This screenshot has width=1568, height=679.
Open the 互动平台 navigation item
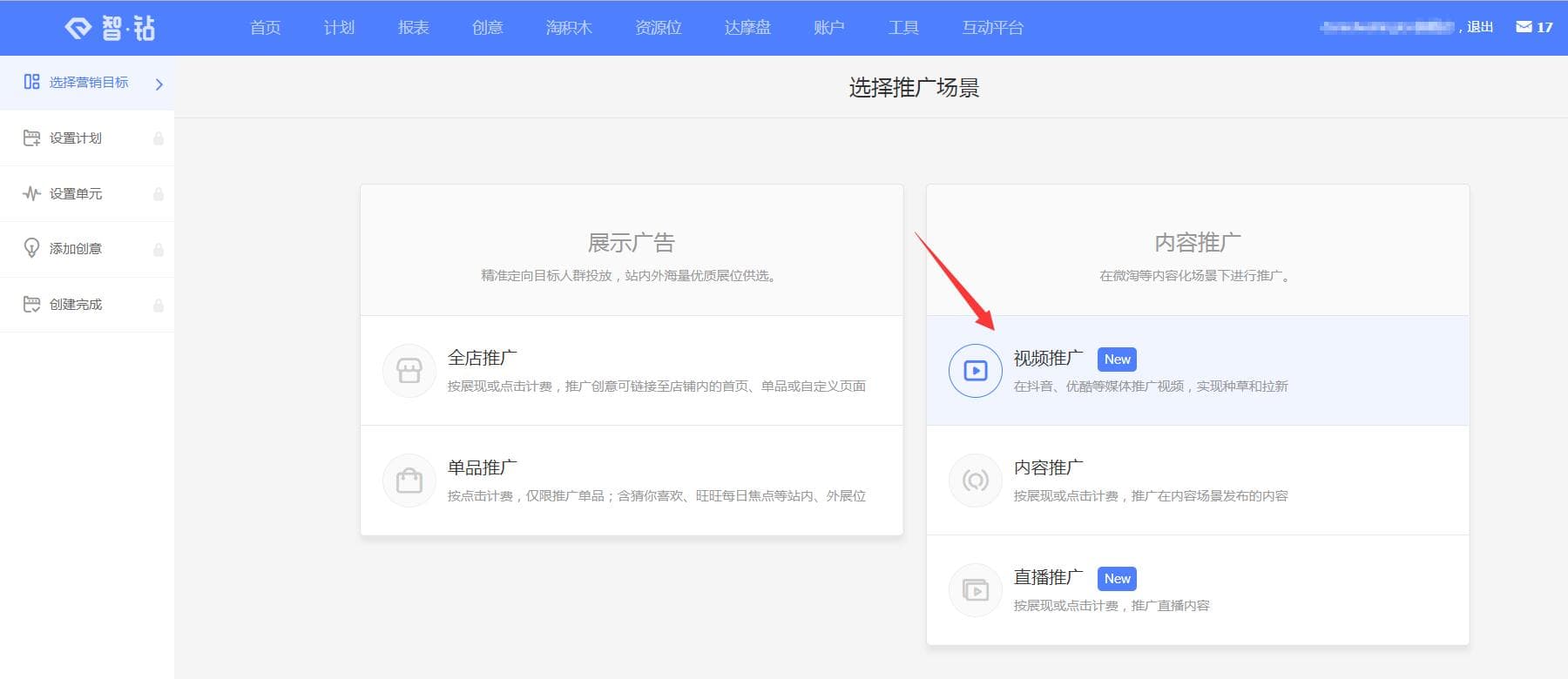click(x=992, y=28)
